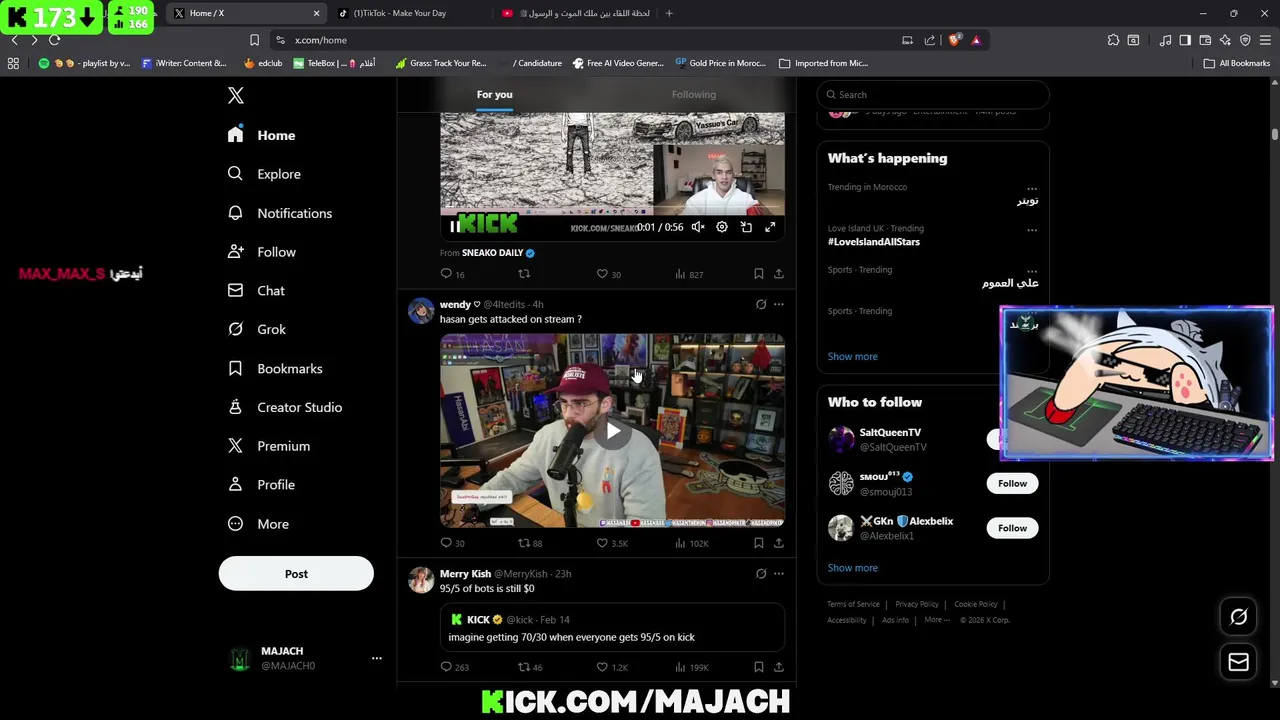
Task: Open Explore from the sidebar
Action: click(264, 174)
